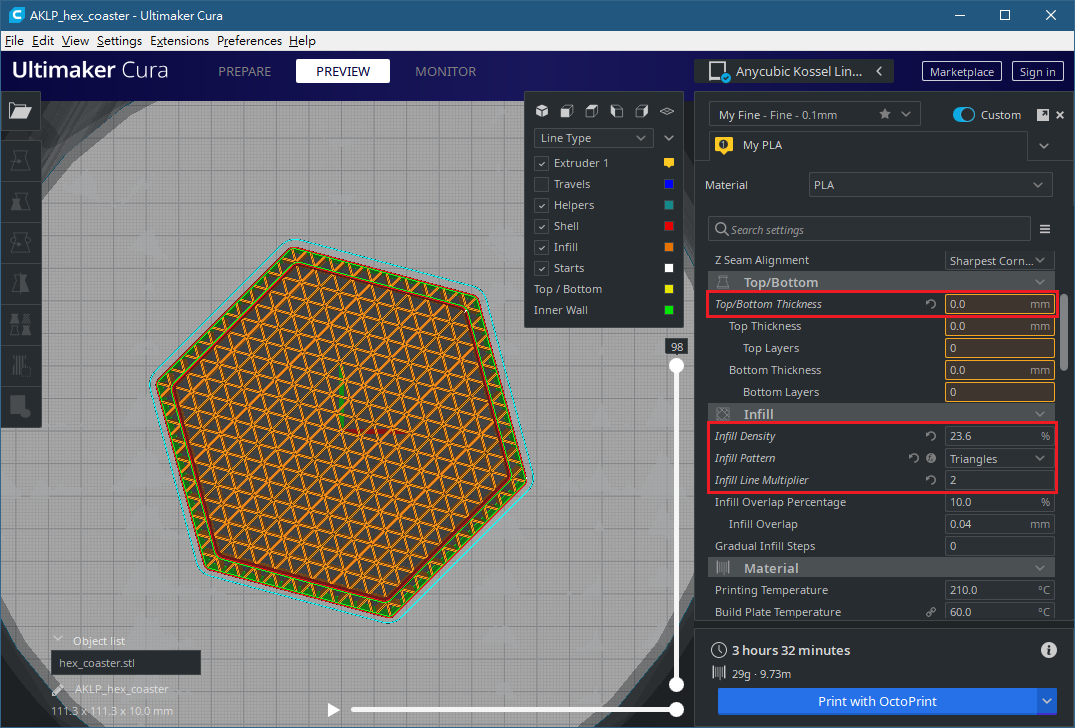Collapse the line type legend panel
Screen dimensions: 1075x728
(669, 138)
